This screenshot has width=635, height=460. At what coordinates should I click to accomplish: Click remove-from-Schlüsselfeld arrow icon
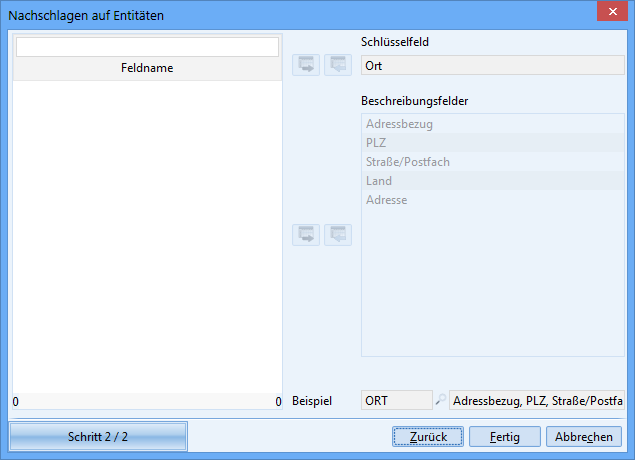click(x=337, y=65)
